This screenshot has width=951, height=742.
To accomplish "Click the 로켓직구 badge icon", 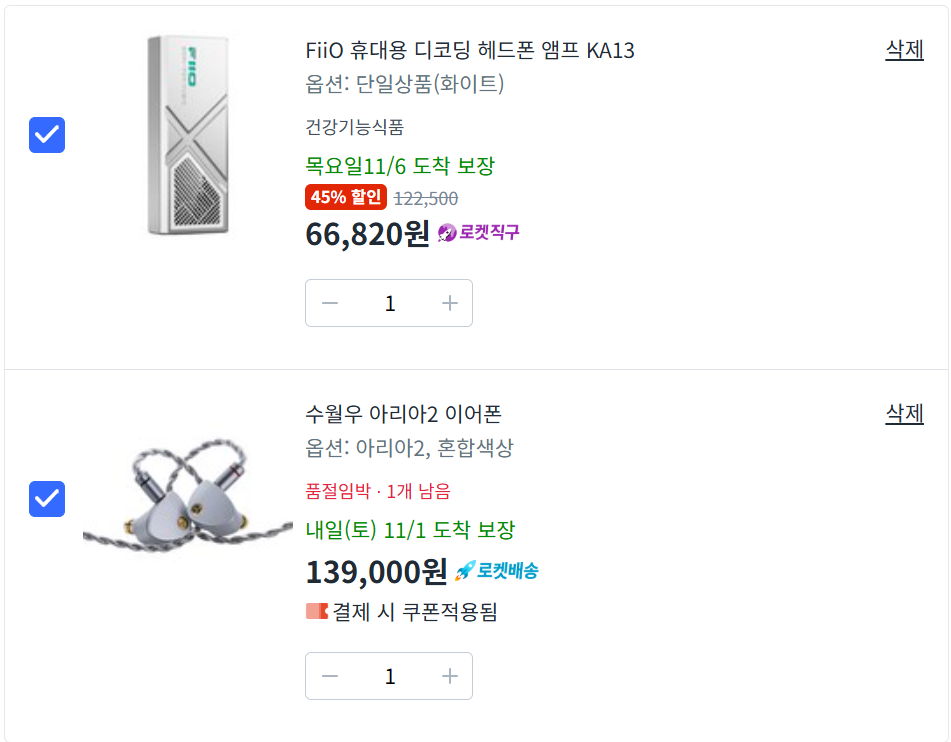I will (x=447, y=233).
